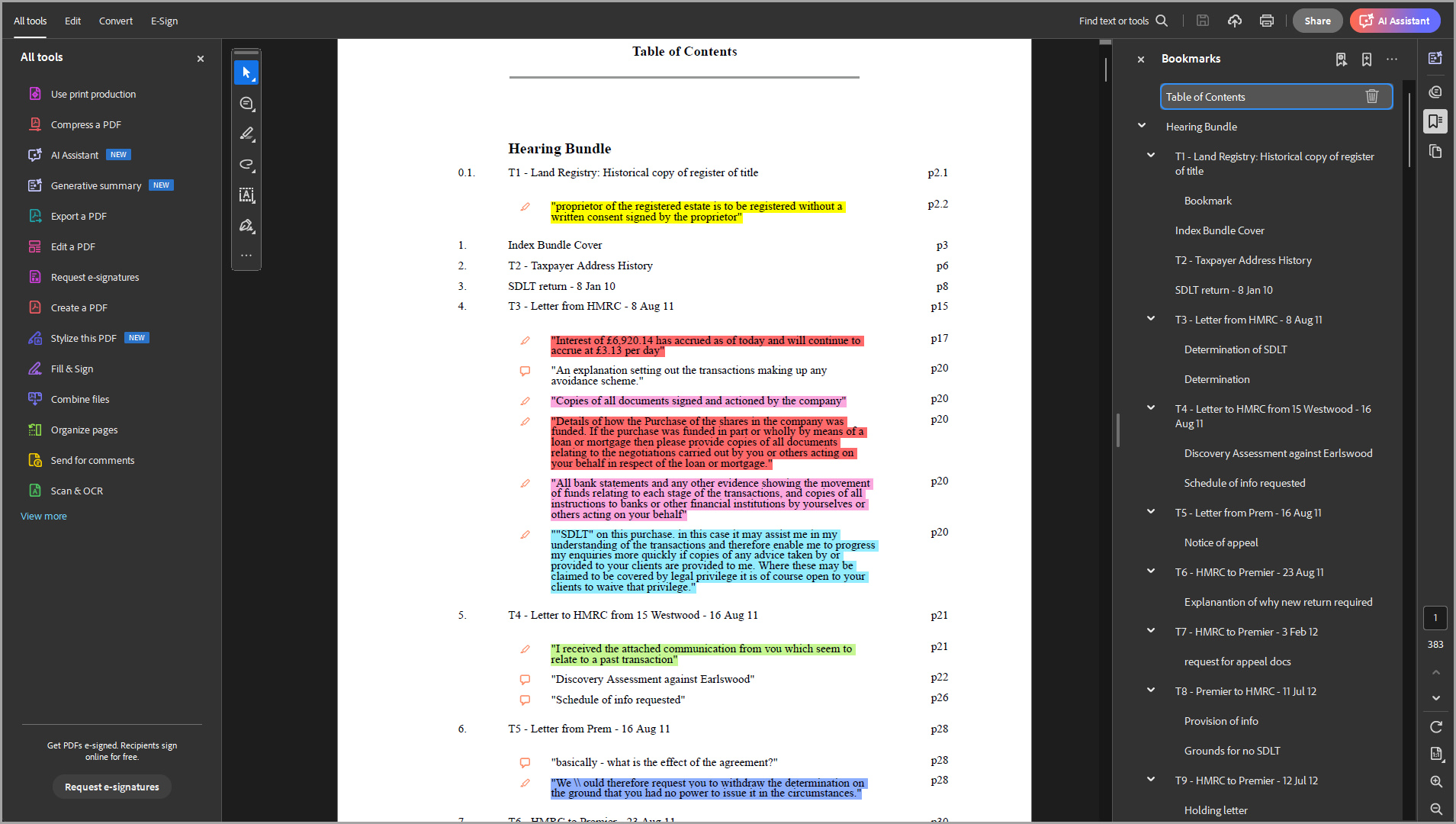Select the arrow selection tool
Viewport: 1456px width, 824px height.
(246, 73)
